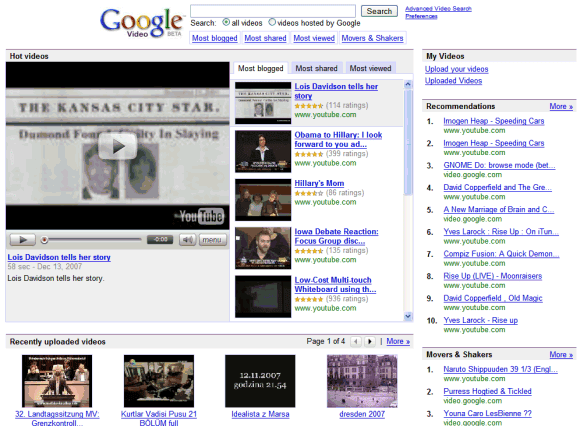Open '32. Landtagssitzung MV' video thumbnail
580x426 pixels.
click(57, 381)
